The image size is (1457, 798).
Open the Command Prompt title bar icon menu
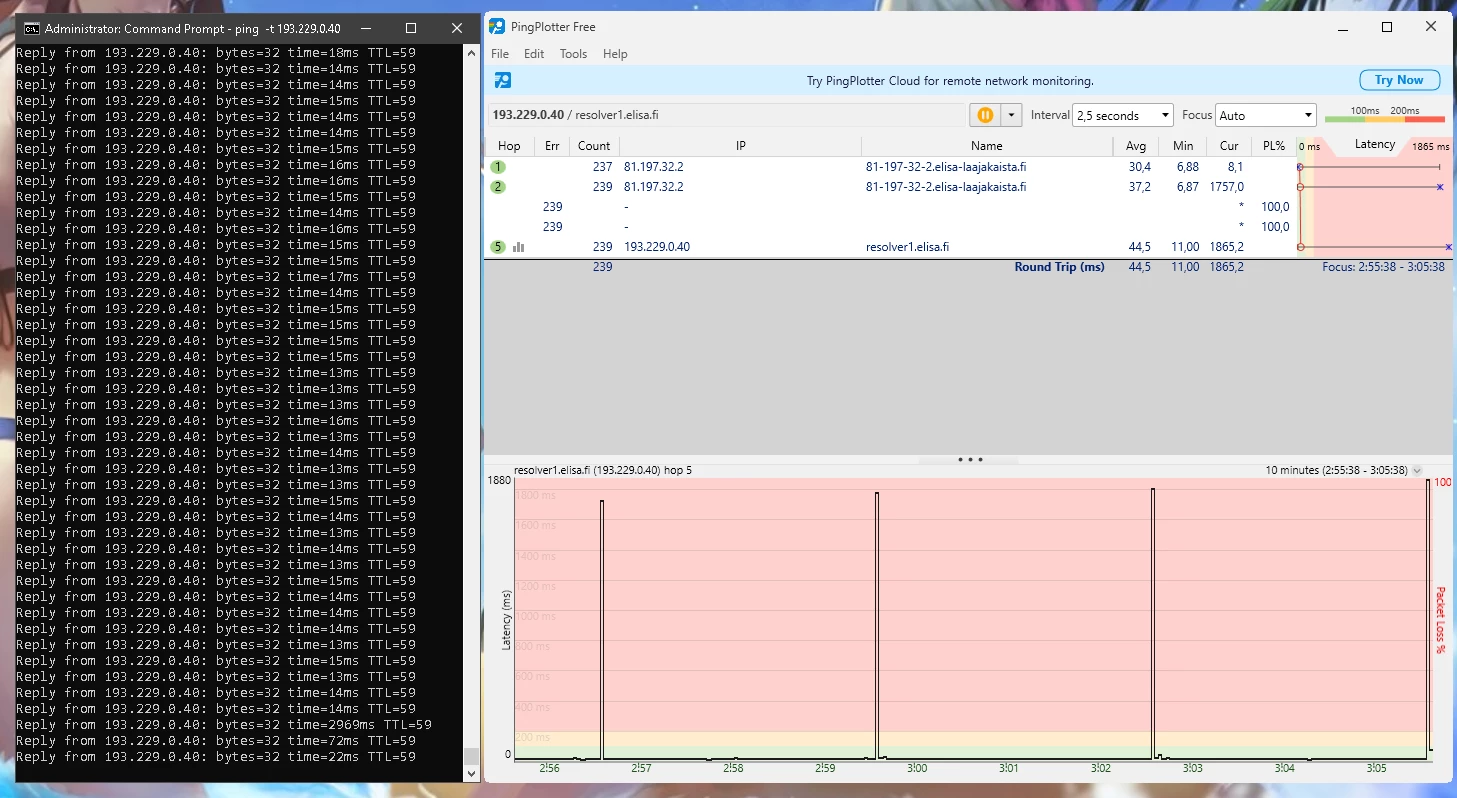point(32,28)
